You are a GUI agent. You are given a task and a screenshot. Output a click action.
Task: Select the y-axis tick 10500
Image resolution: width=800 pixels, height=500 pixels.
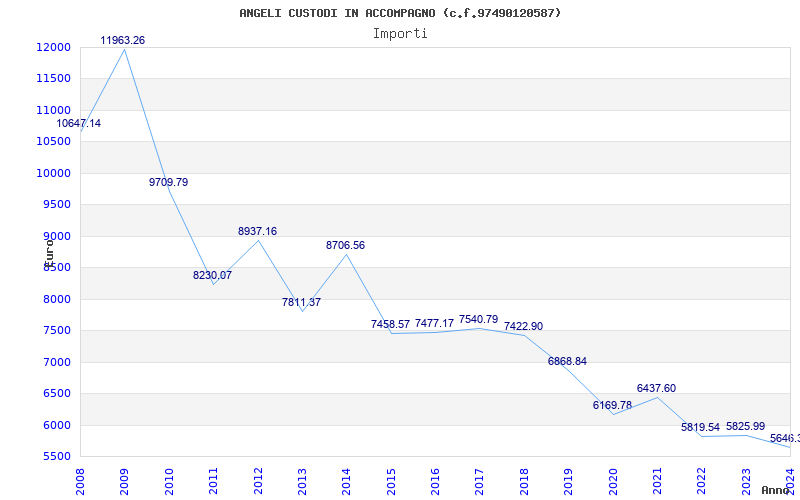(x=54, y=141)
